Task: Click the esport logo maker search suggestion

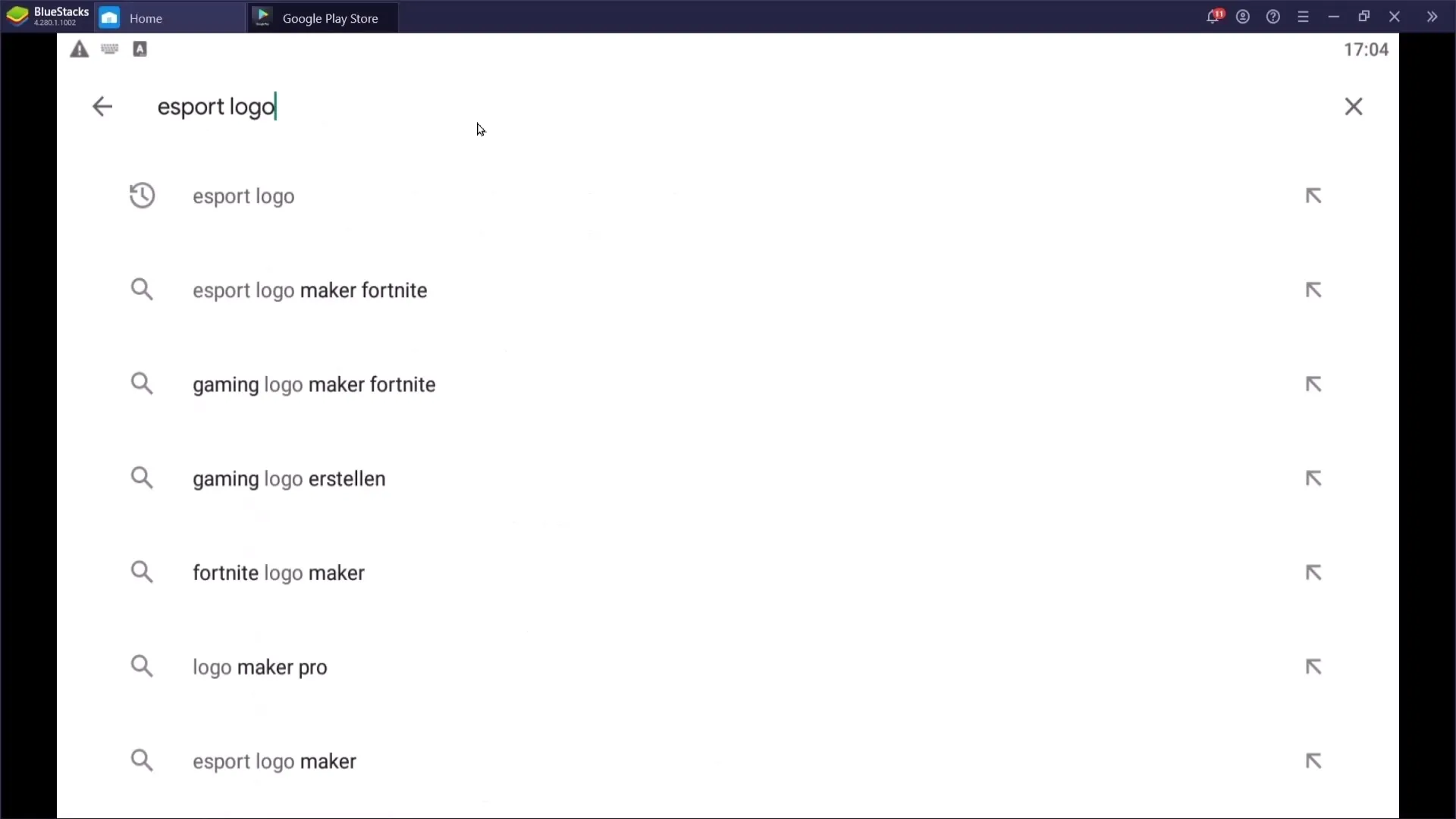Action: point(274,761)
